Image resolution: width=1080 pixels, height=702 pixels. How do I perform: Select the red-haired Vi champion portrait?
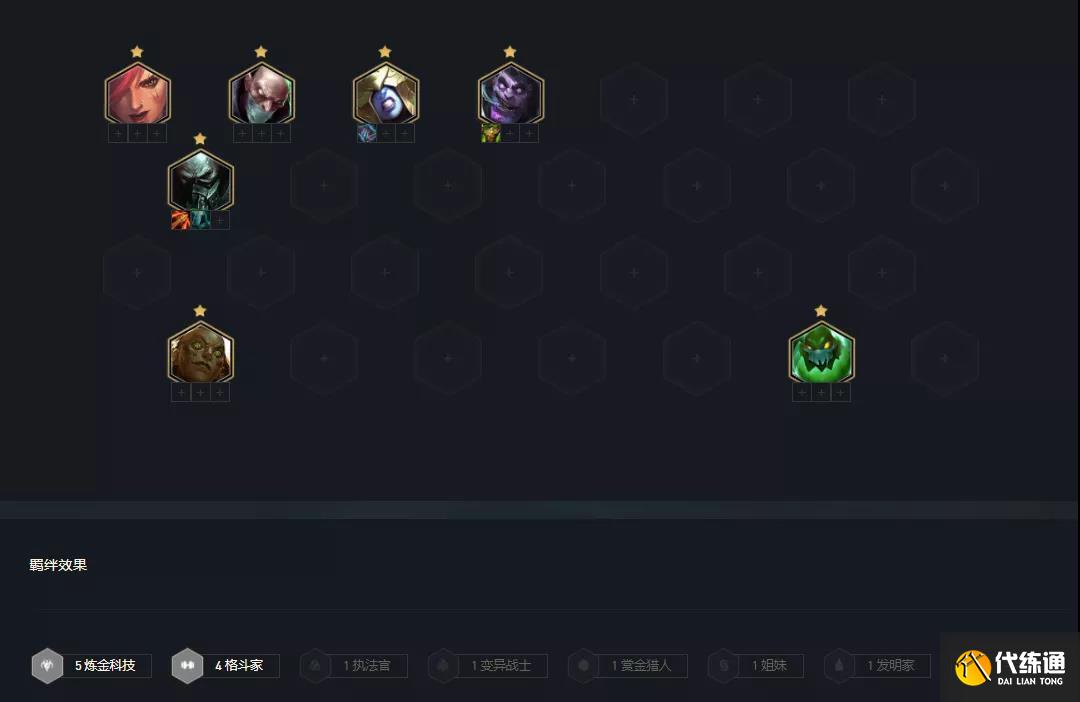pos(138,94)
